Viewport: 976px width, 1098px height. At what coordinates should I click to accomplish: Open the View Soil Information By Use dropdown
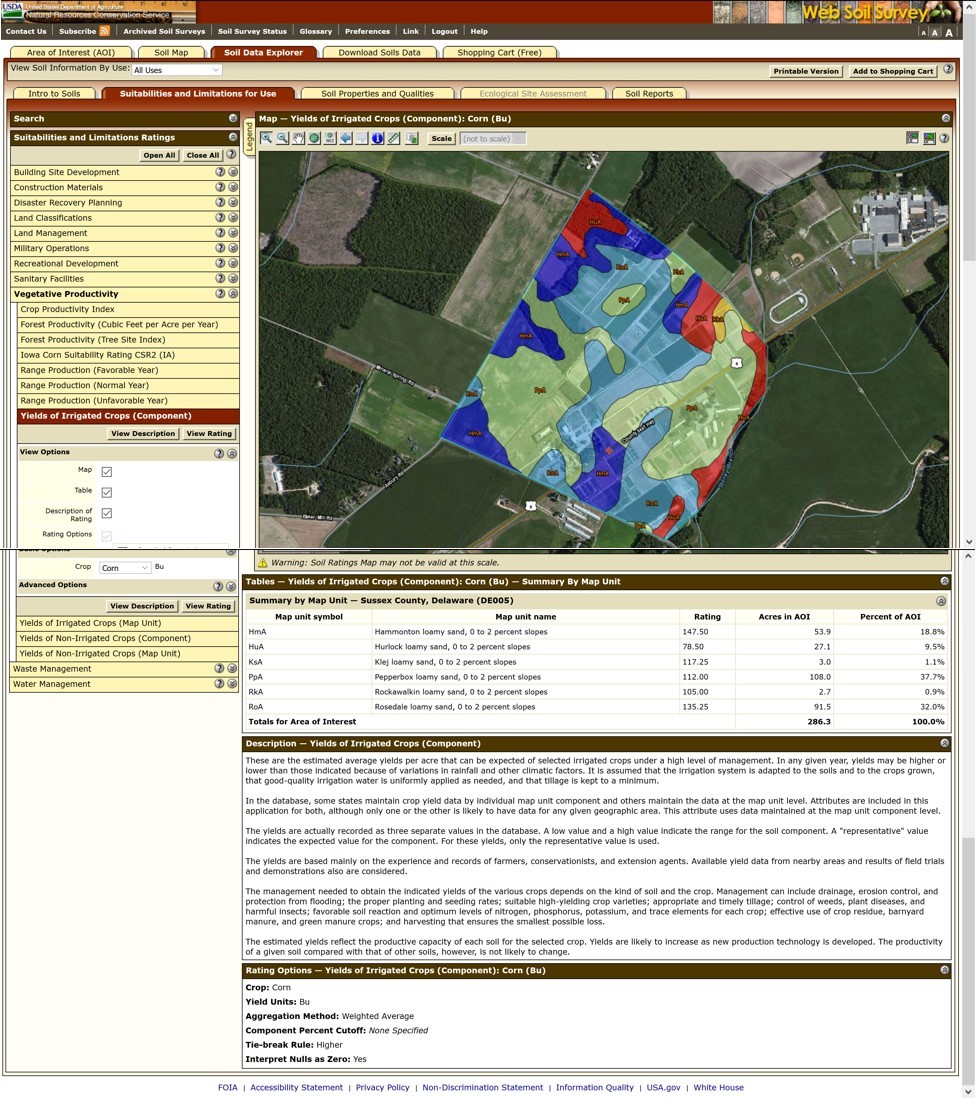176,69
